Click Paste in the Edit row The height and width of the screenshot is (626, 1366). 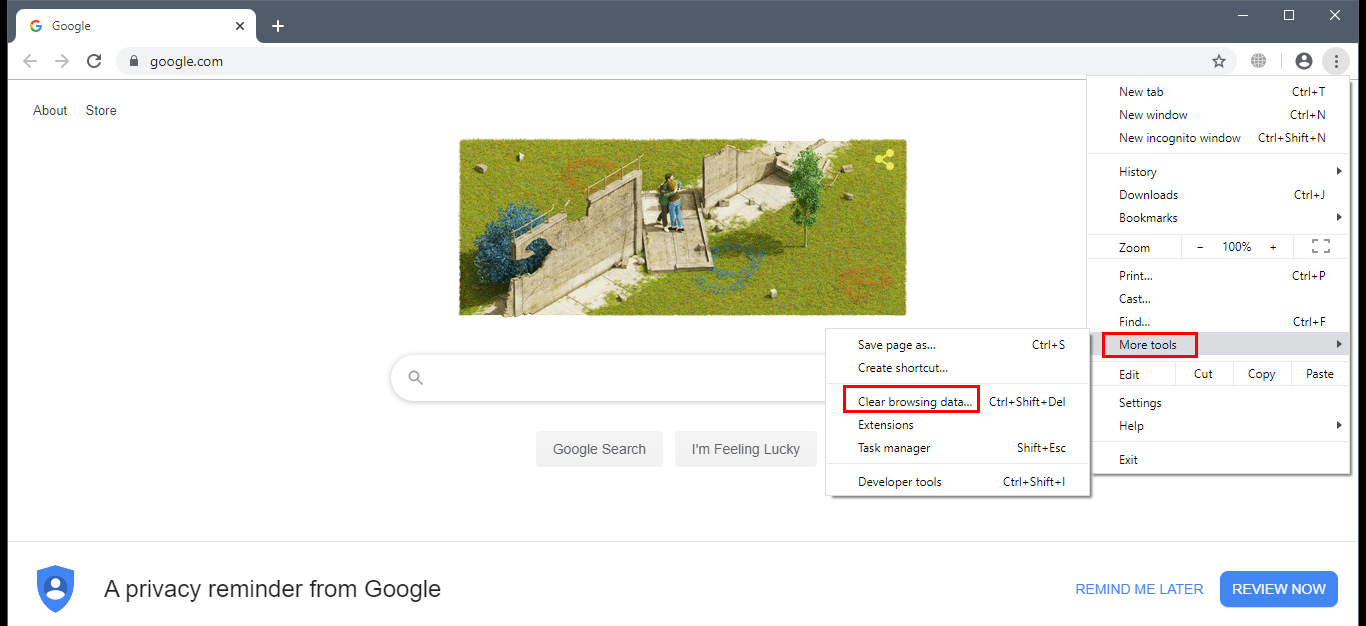1320,374
